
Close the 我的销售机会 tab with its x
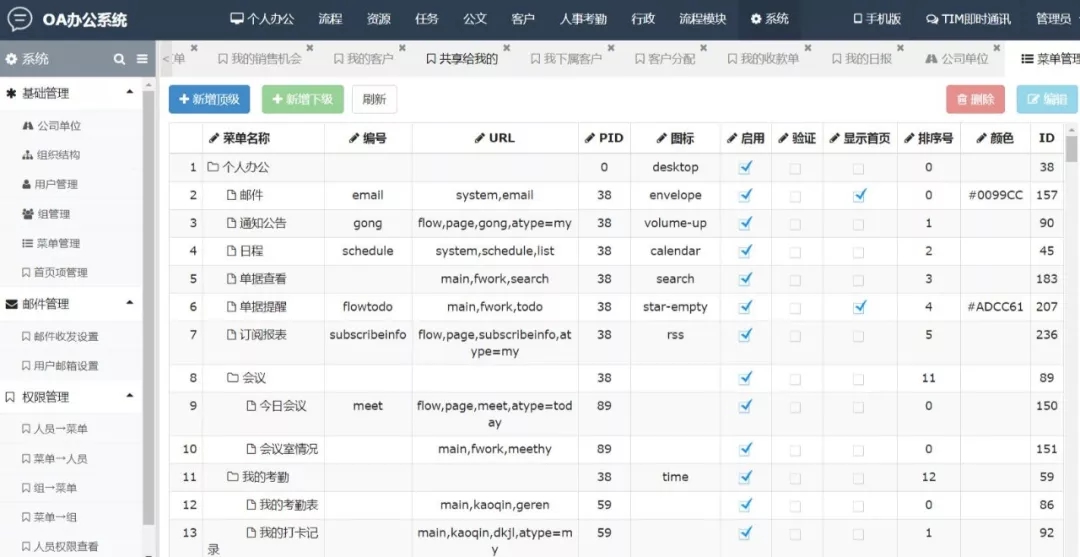(x=310, y=48)
